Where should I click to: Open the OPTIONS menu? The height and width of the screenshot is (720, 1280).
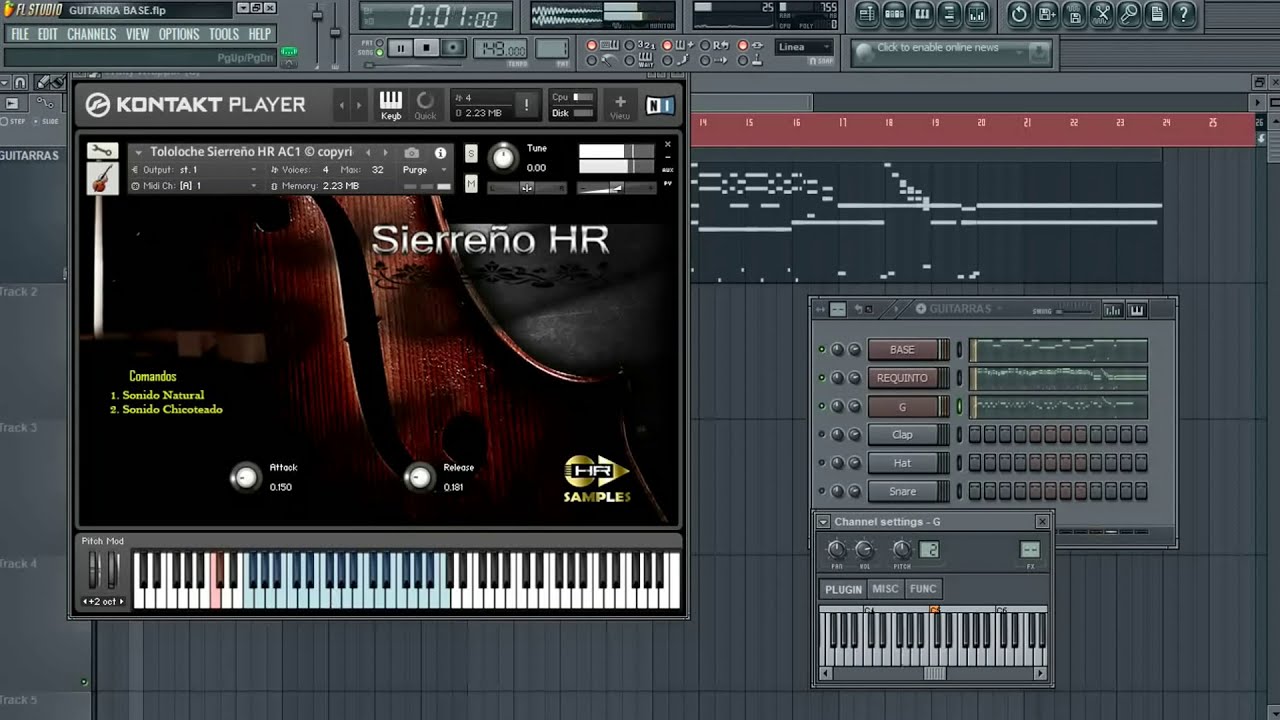179,33
